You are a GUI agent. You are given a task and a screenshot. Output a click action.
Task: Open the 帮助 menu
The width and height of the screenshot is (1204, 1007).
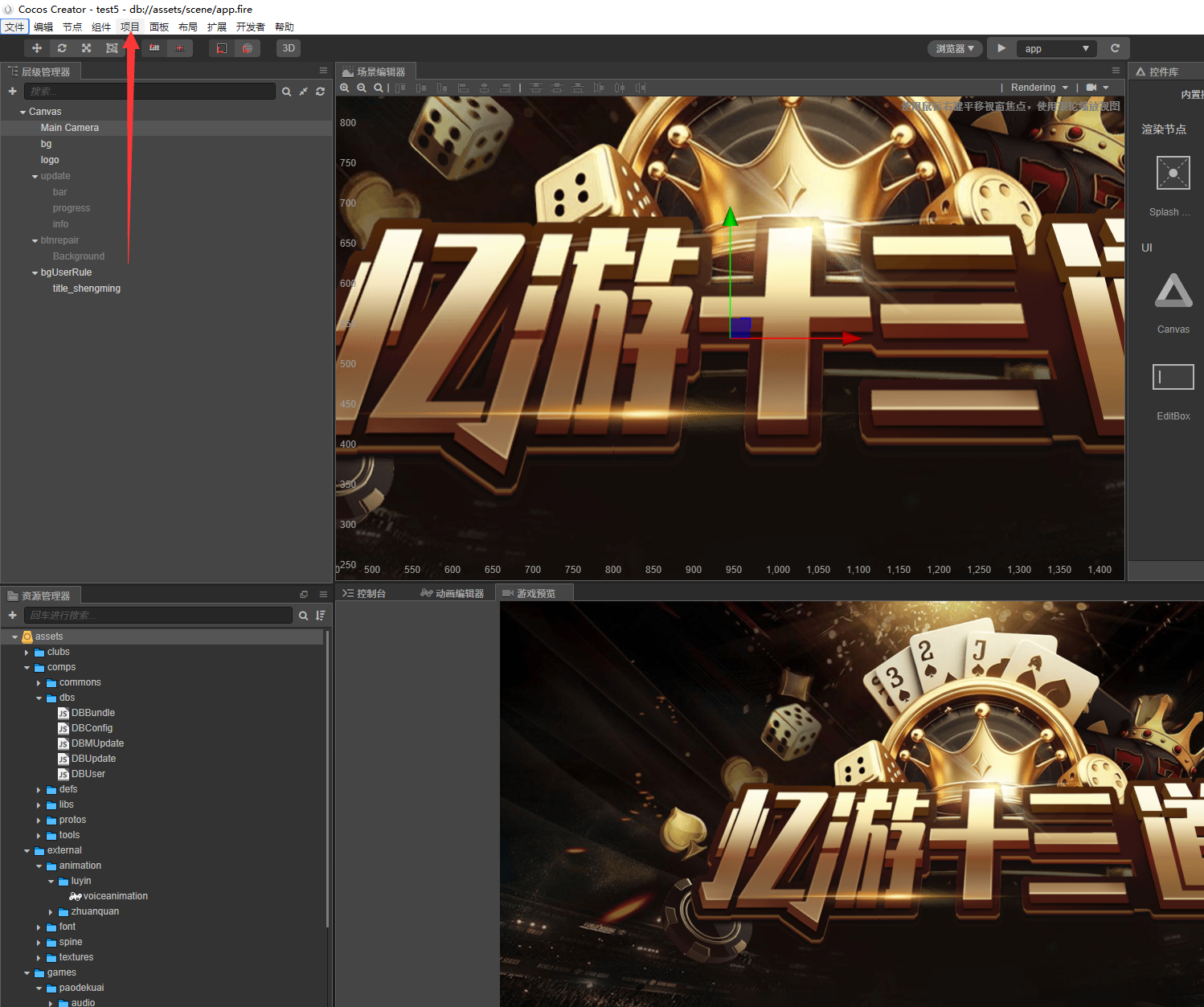point(285,27)
